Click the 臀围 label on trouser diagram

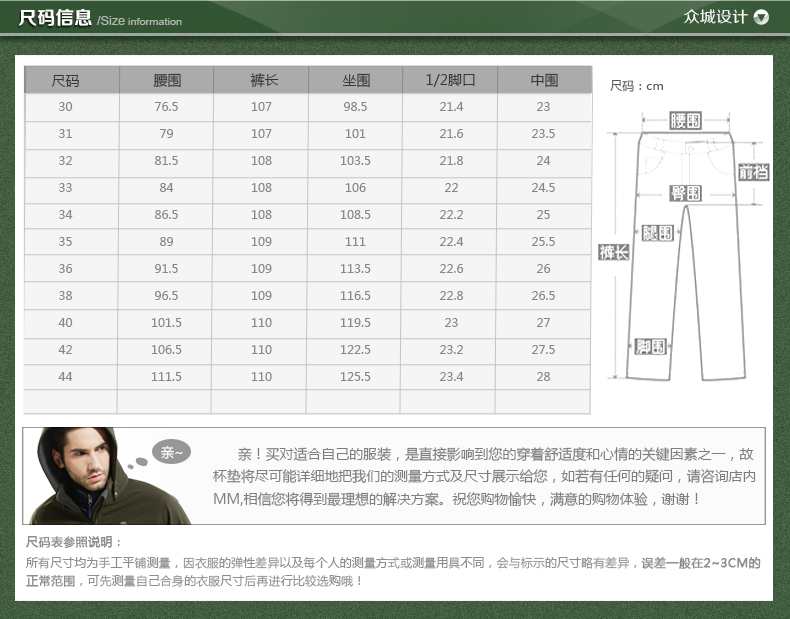click(x=685, y=193)
